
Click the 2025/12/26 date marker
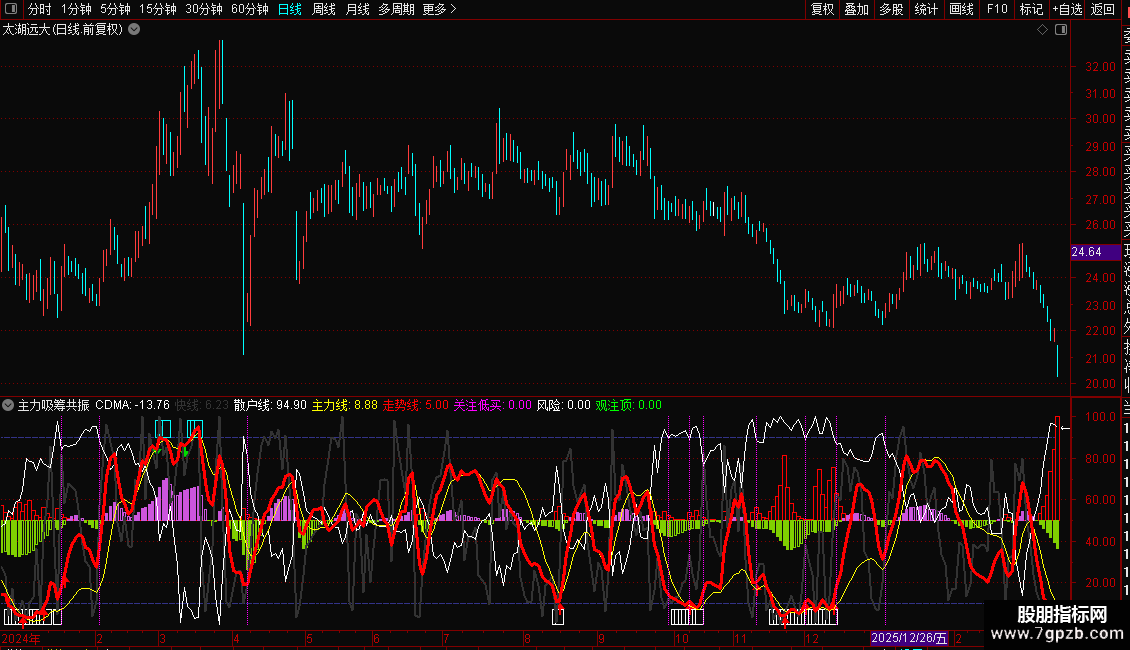(908, 638)
